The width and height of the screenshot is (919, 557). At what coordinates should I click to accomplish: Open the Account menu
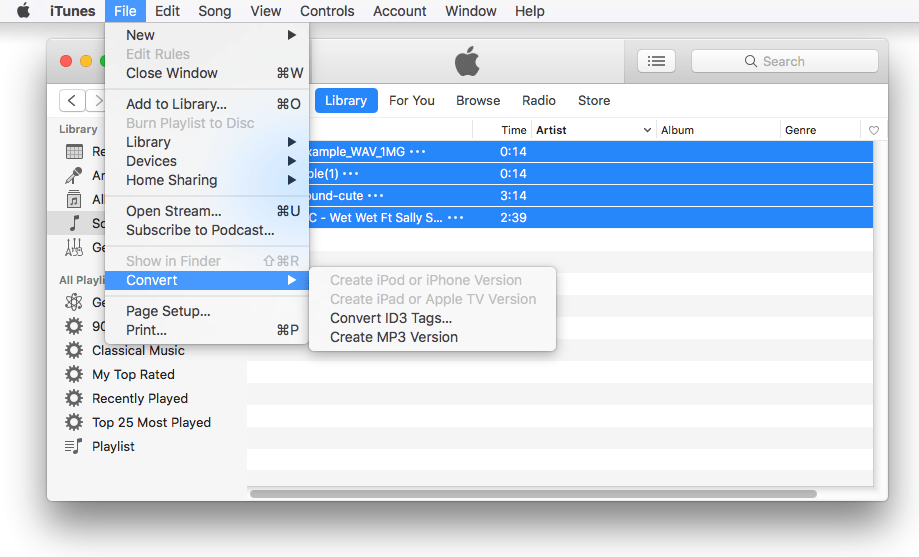tap(400, 11)
